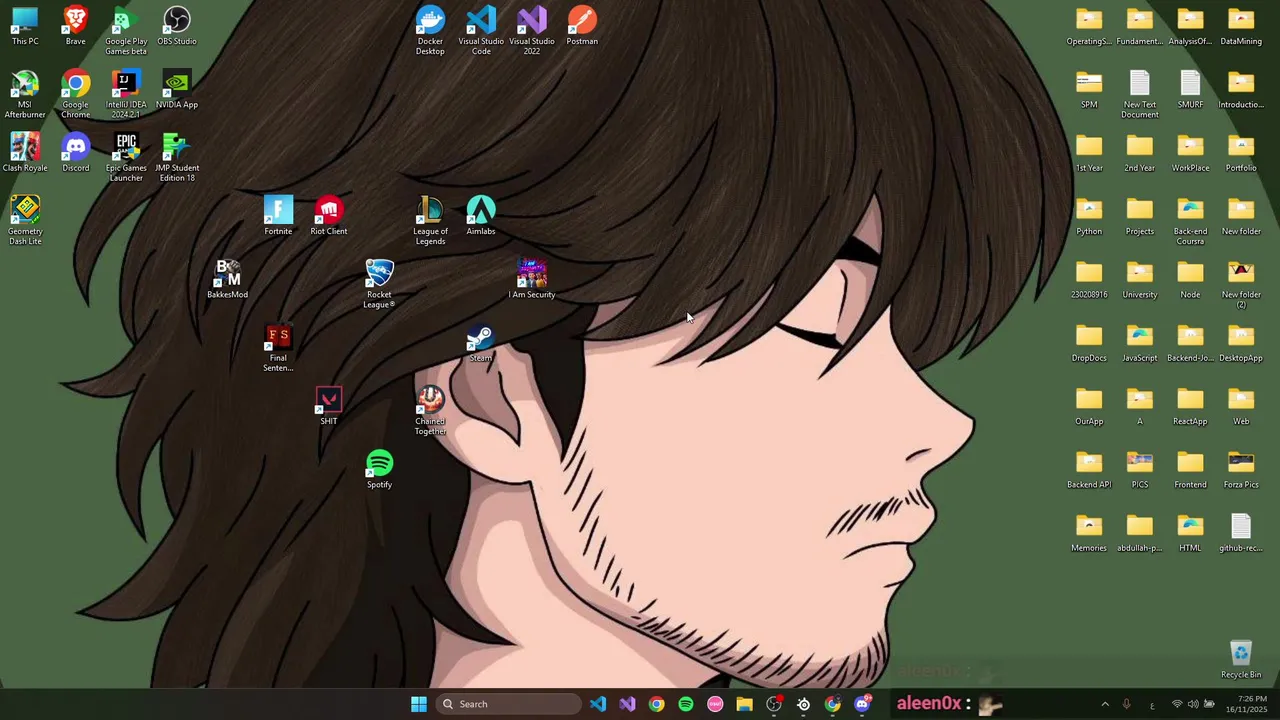Screen dimensions: 1280x720
Task: Open the ReactApp folder
Action: click(x=1190, y=406)
